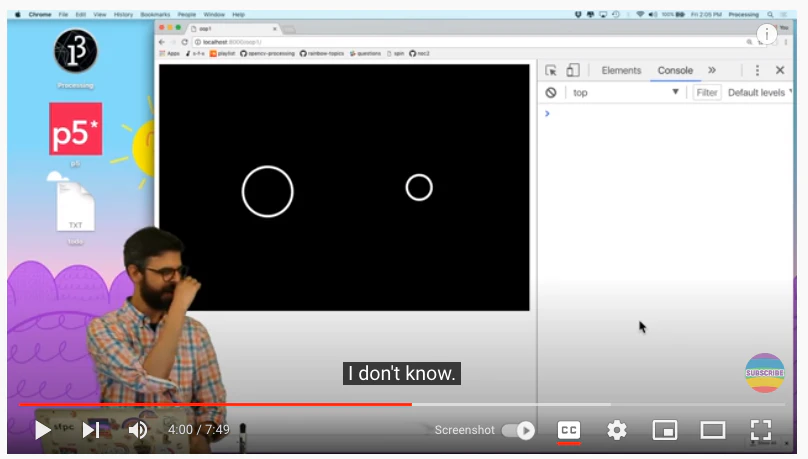This screenshot has width=808, height=459.
Task: Click the Spotlight search icon in menu bar
Action: point(770,14)
